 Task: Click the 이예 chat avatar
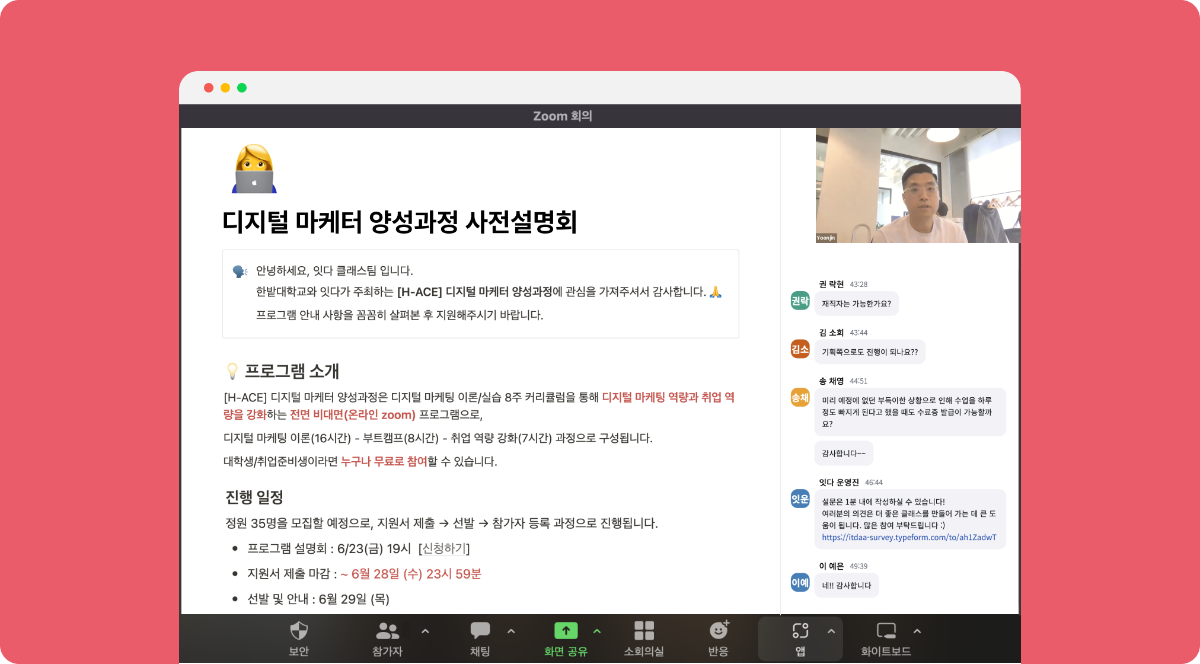800,582
